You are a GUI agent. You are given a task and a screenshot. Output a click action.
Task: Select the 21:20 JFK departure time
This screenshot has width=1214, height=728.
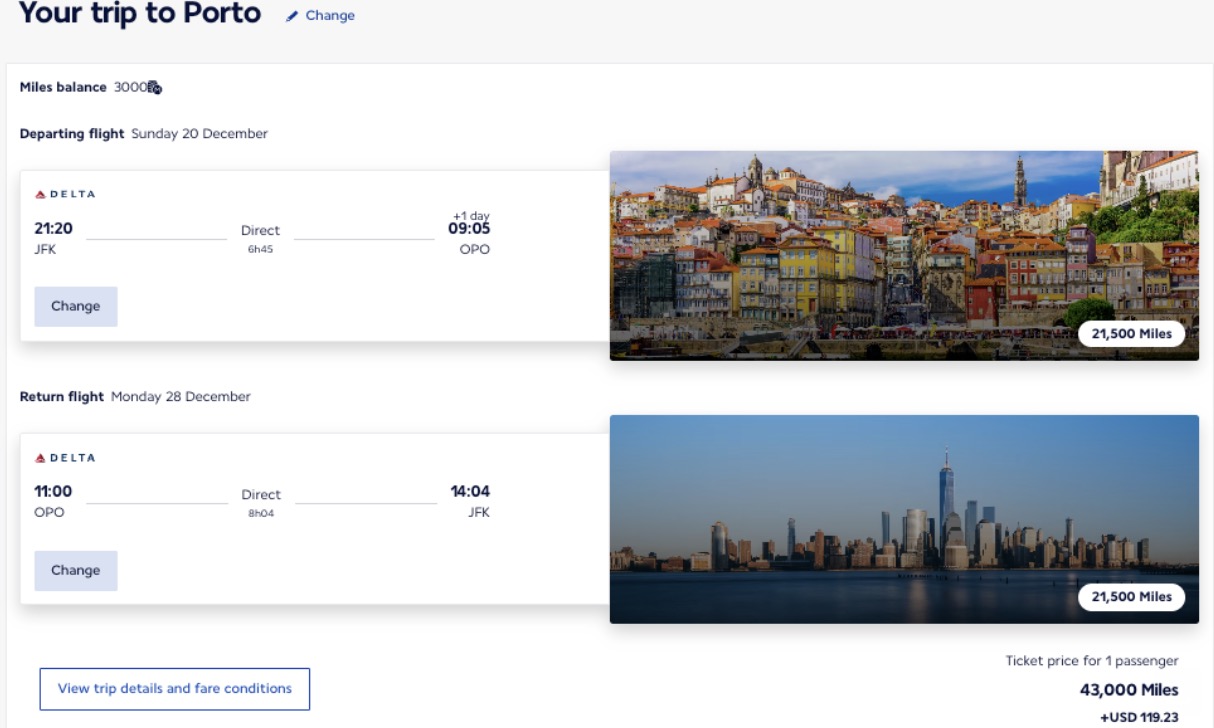tap(51, 237)
